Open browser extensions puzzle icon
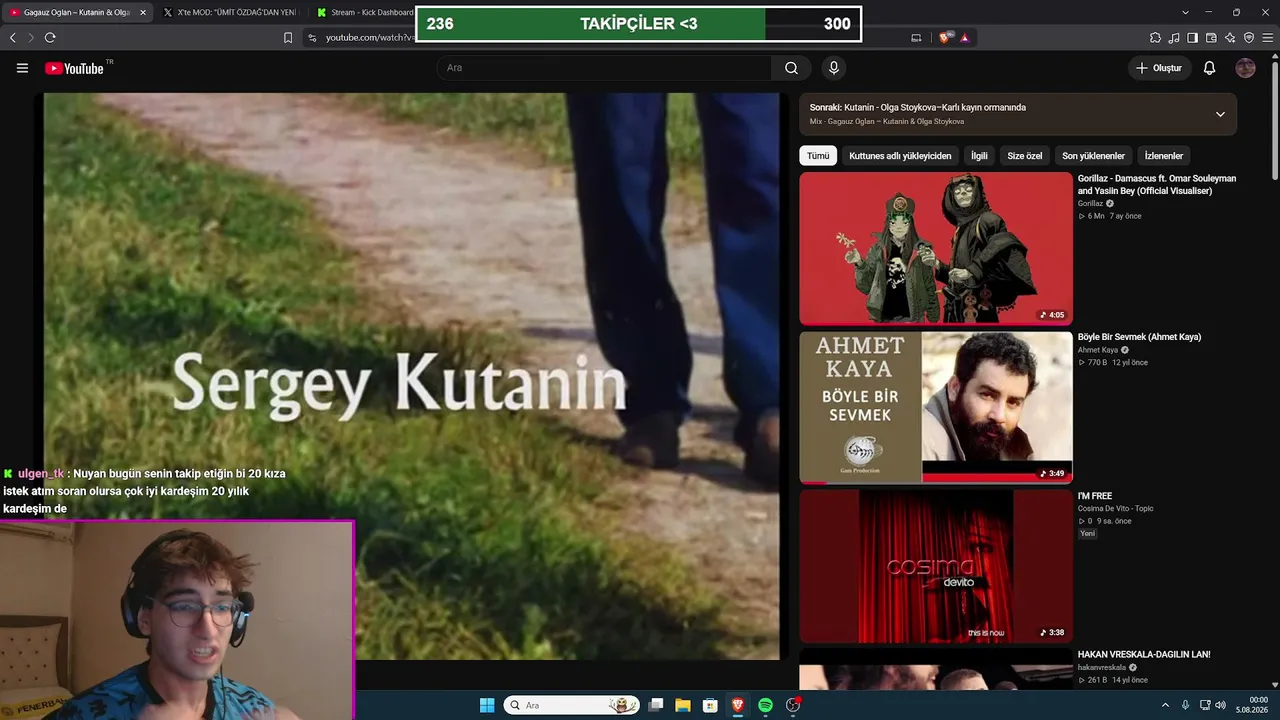 [x=1156, y=37]
